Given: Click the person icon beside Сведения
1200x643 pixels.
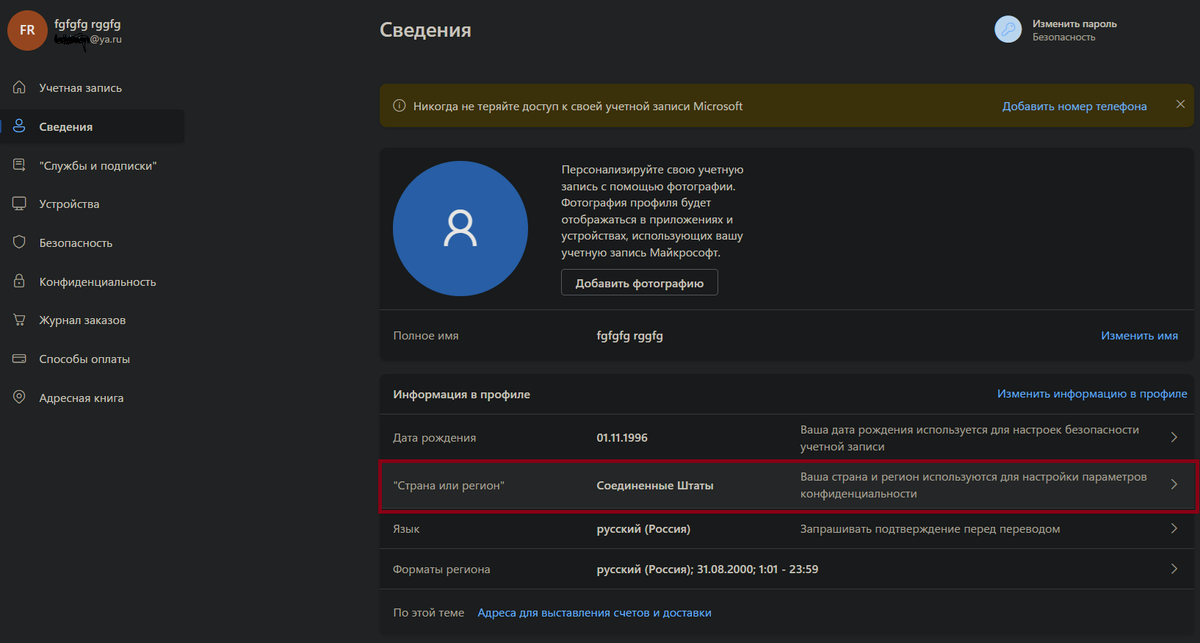Looking at the screenshot, I should pos(19,127).
